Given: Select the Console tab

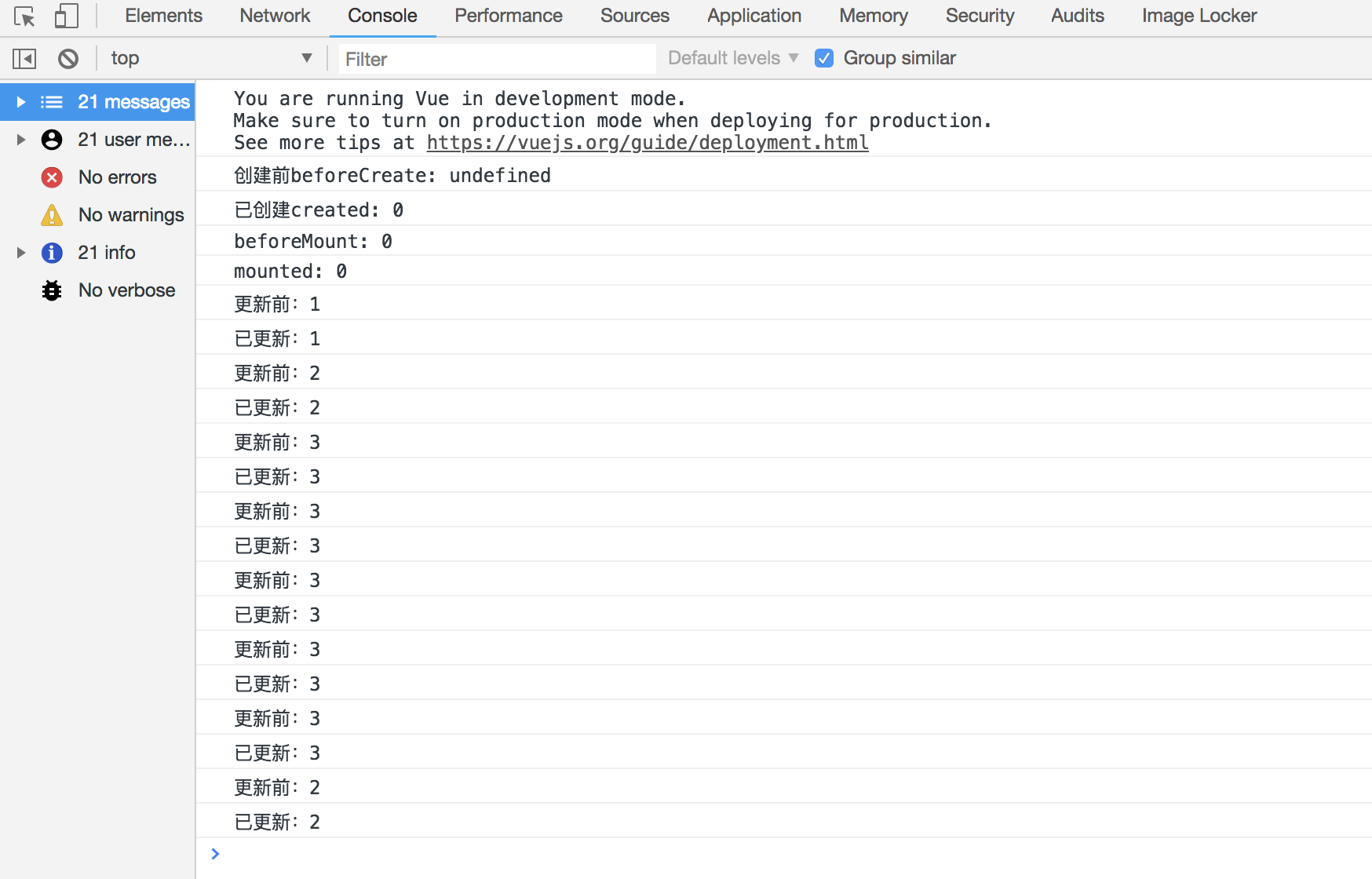Looking at the screenshot, I should pos(382,16).
